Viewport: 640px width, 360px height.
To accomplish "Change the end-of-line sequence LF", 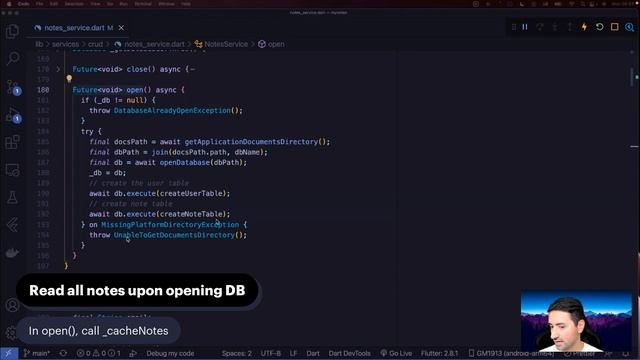I will [x=293, y=353].
